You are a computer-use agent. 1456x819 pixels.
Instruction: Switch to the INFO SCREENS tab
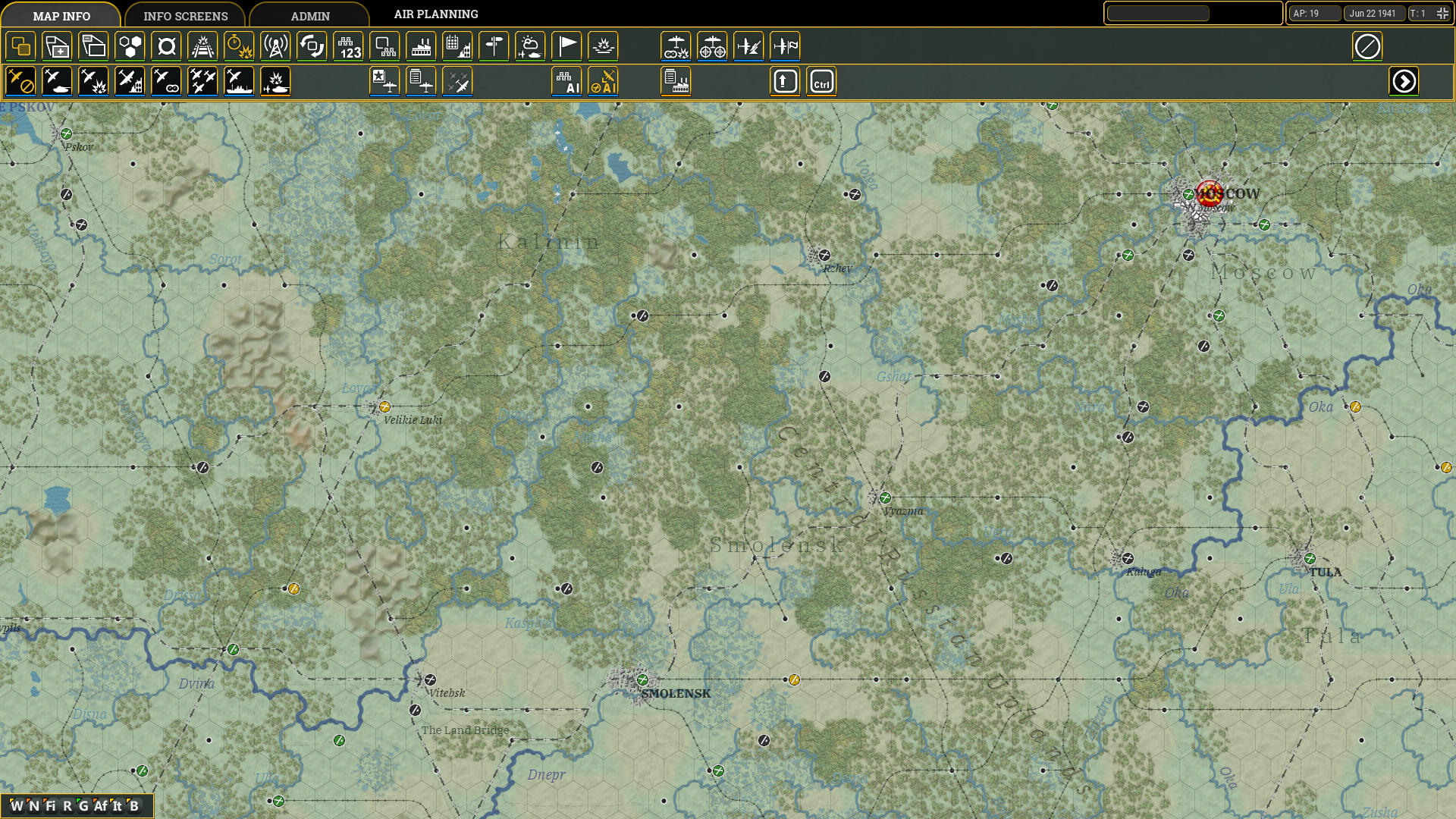pos(186,15)
